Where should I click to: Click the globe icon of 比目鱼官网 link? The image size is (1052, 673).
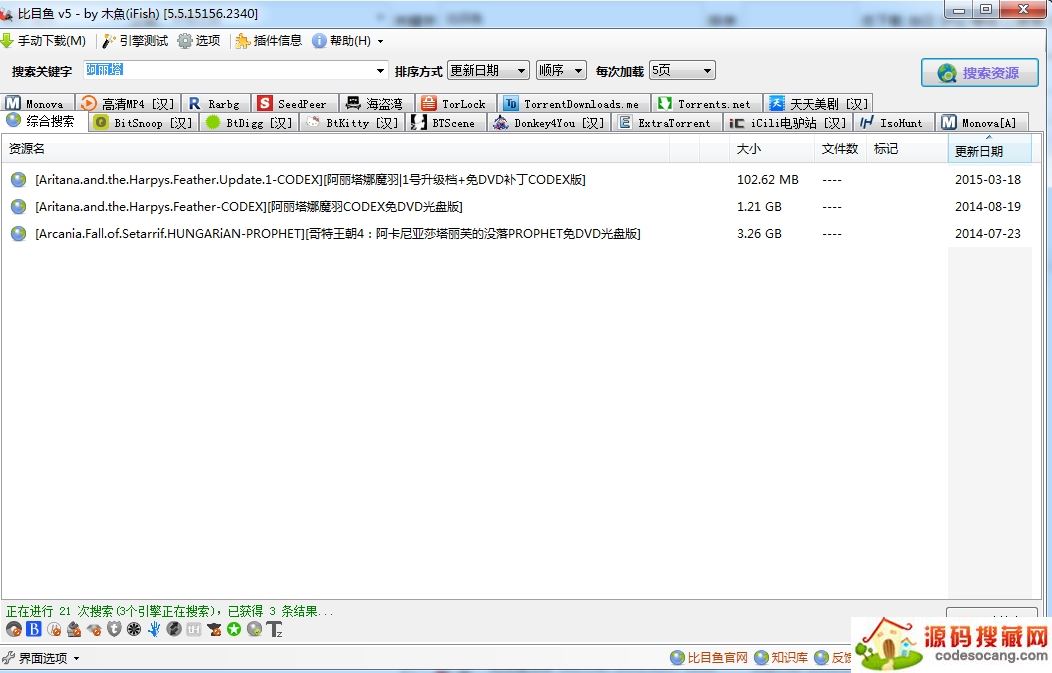tap(678, 658)
